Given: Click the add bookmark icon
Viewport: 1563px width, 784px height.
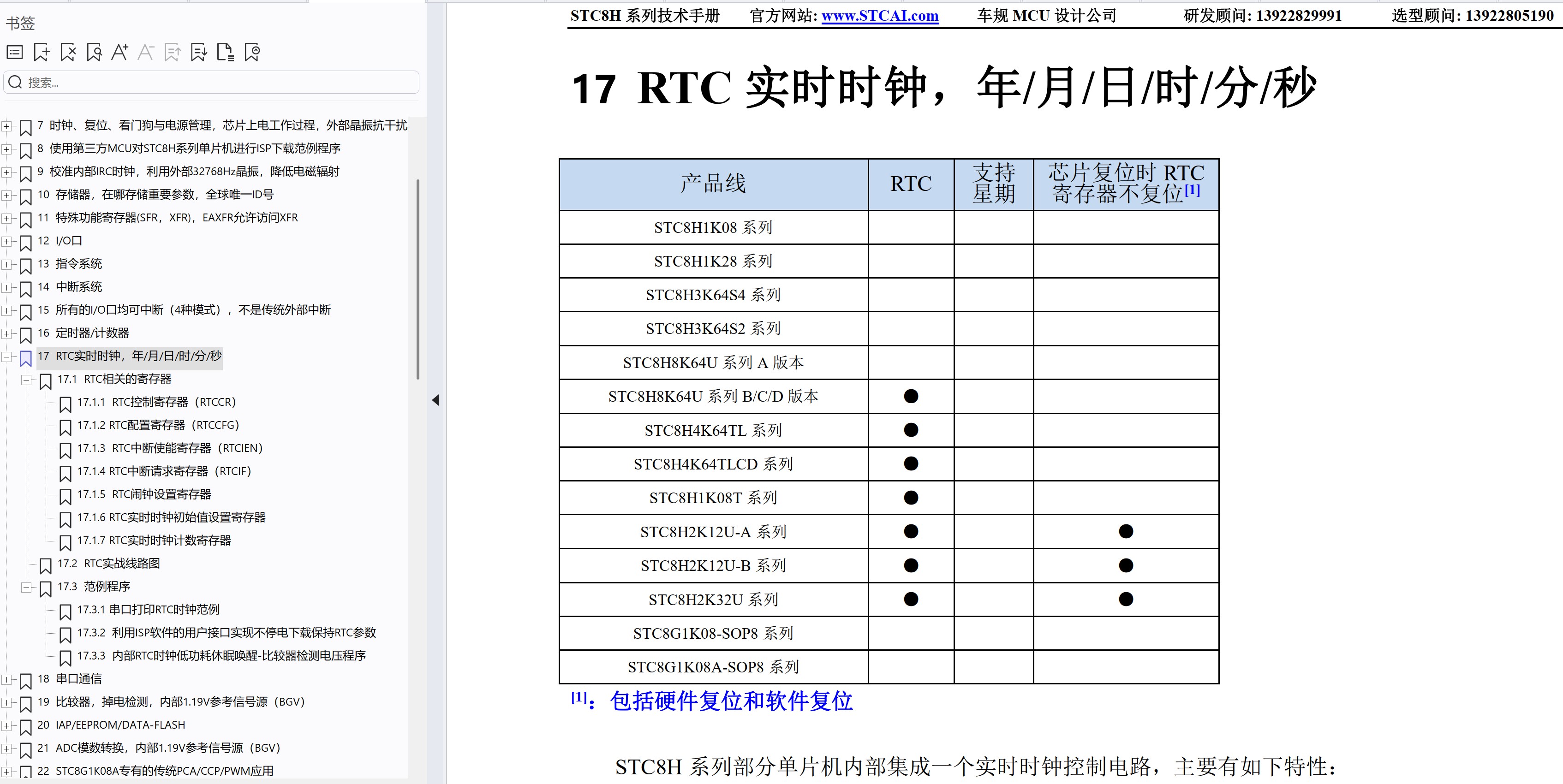Looking at the screenshot, I should pos(41,53).
